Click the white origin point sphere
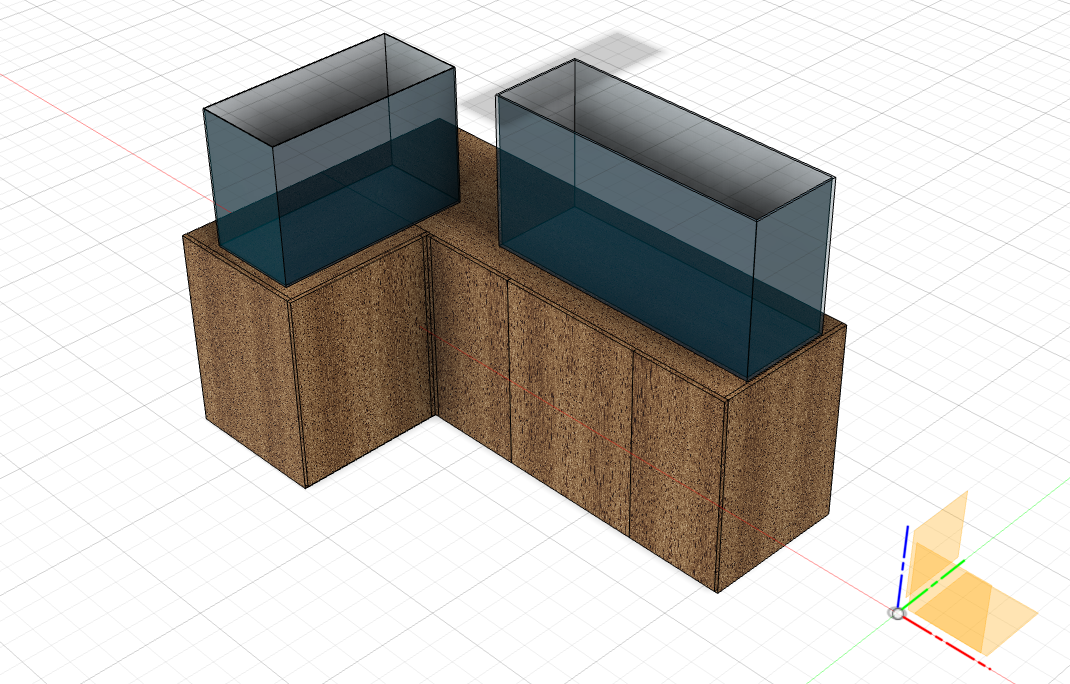 point(897,613)
